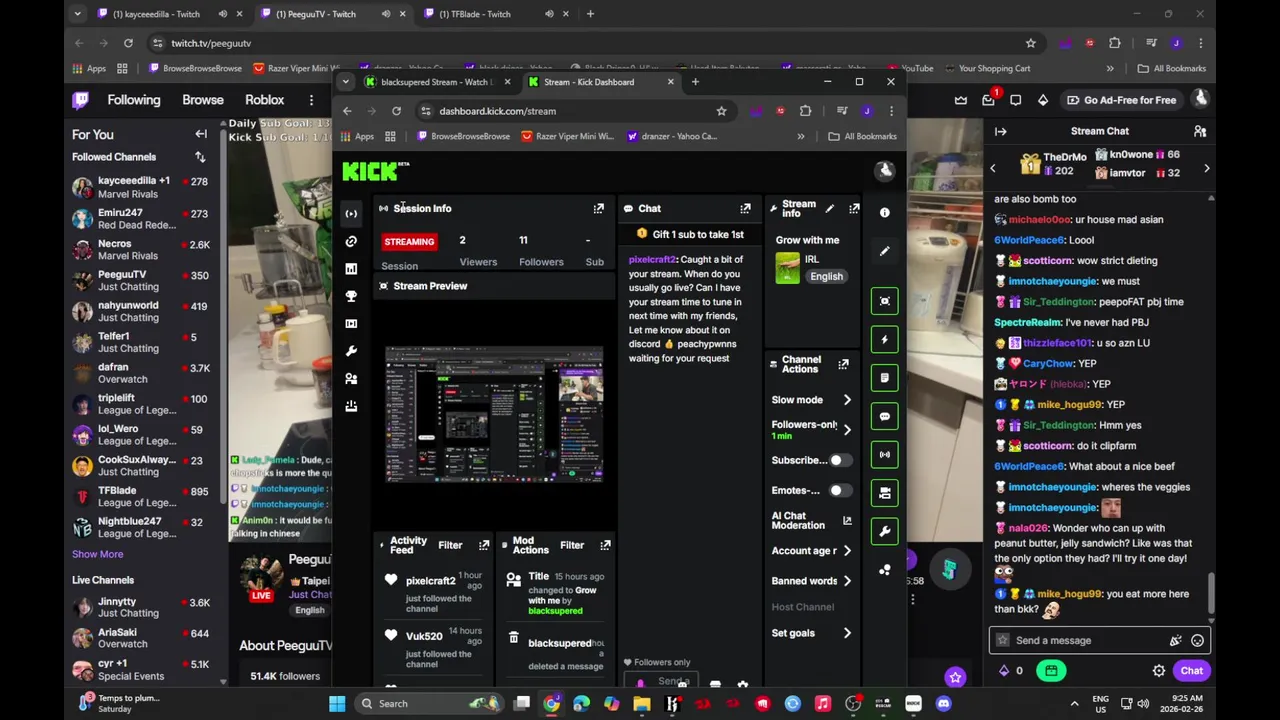Toggle Subscribers-only chat switch
This screenshot has height=720, width=1280.
click(840, 460)
